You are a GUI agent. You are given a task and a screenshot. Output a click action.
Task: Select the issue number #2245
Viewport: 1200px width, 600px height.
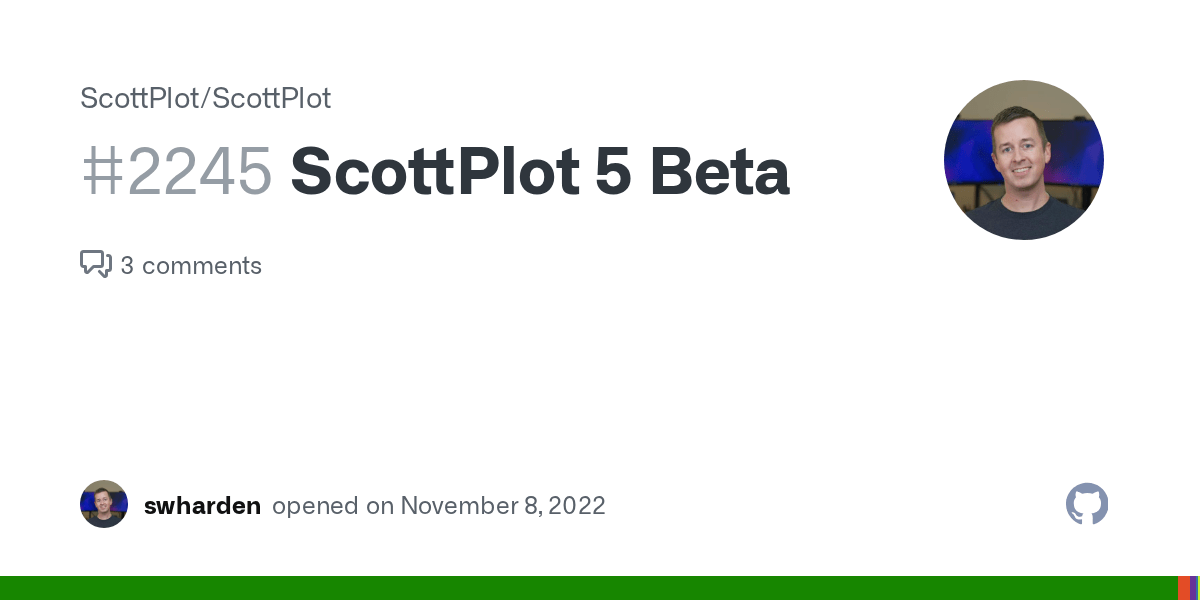(x=177, y=171)
